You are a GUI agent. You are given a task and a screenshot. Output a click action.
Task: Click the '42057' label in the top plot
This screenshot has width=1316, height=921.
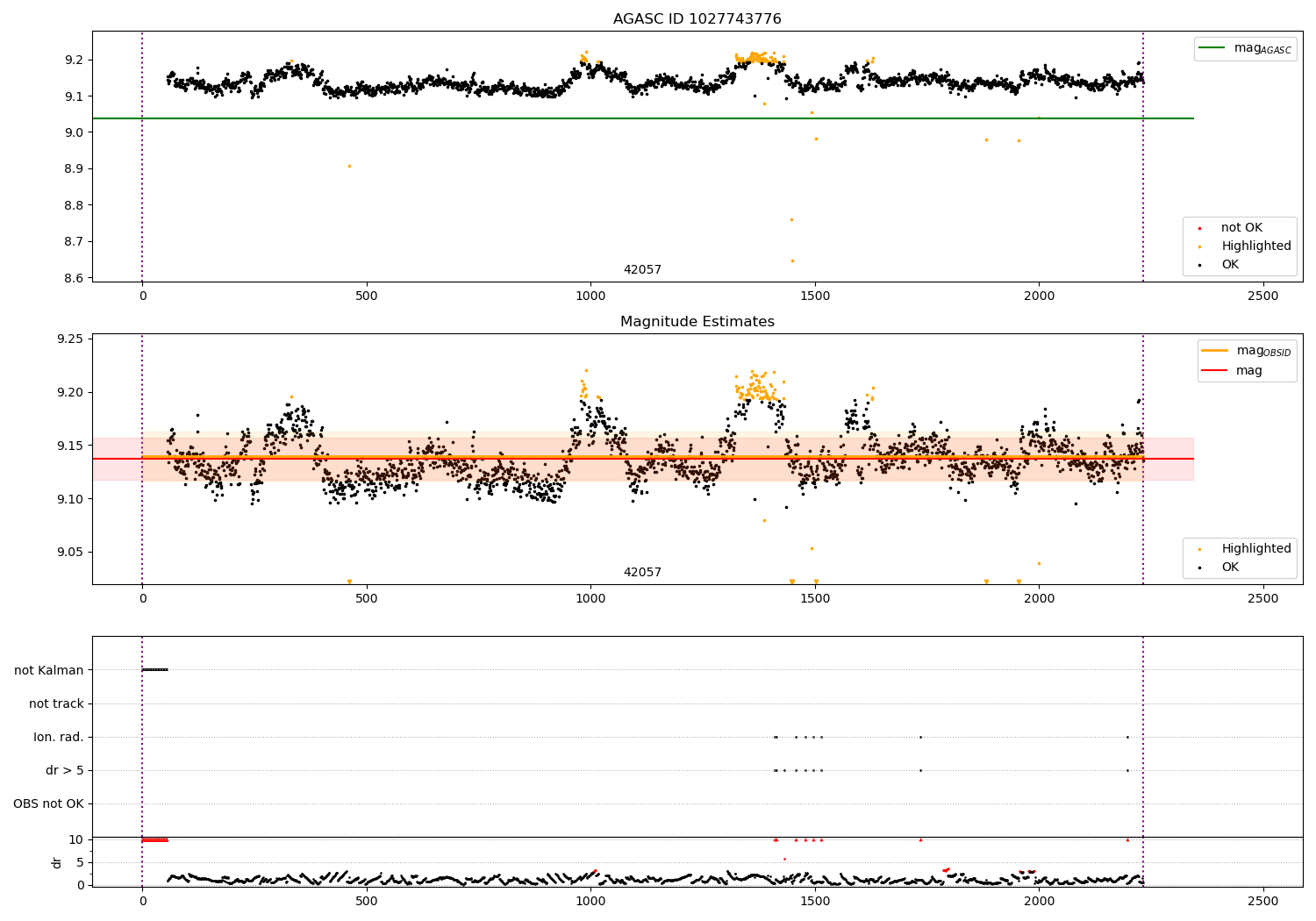coord(642,270)
